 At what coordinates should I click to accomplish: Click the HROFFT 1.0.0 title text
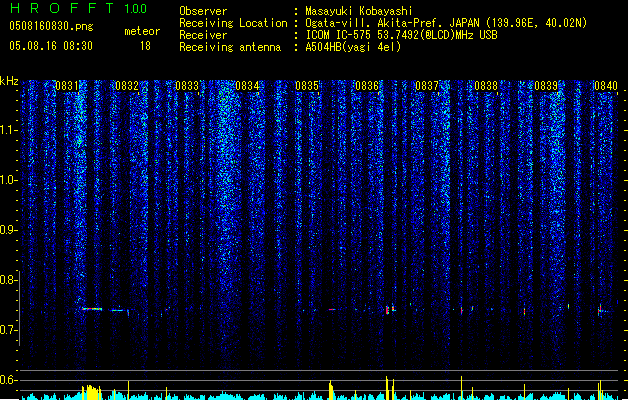tap(79, 8)
